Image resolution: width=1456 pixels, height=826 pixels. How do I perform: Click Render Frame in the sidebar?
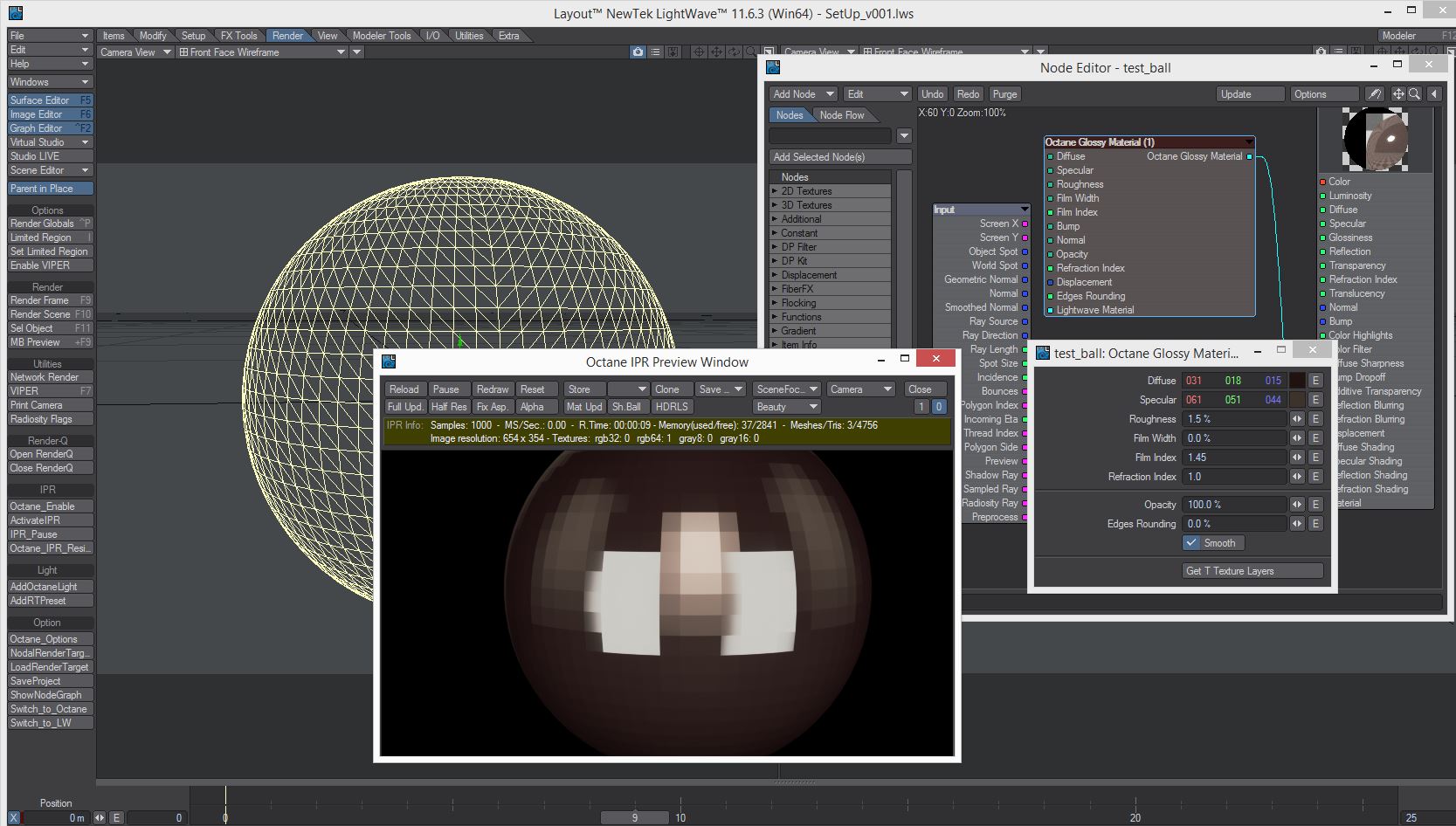coord(51,300)
